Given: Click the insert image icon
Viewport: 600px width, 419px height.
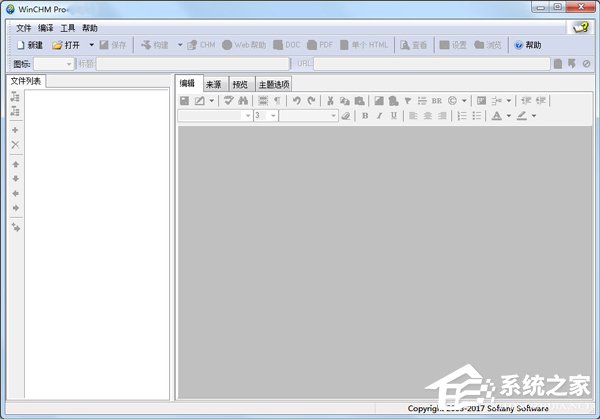Looking at the screenshot, I should click(x=379, y=101).
